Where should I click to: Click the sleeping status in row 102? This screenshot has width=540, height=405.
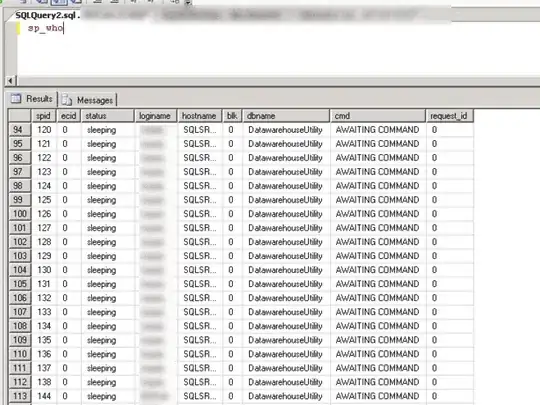coord(102,242)
